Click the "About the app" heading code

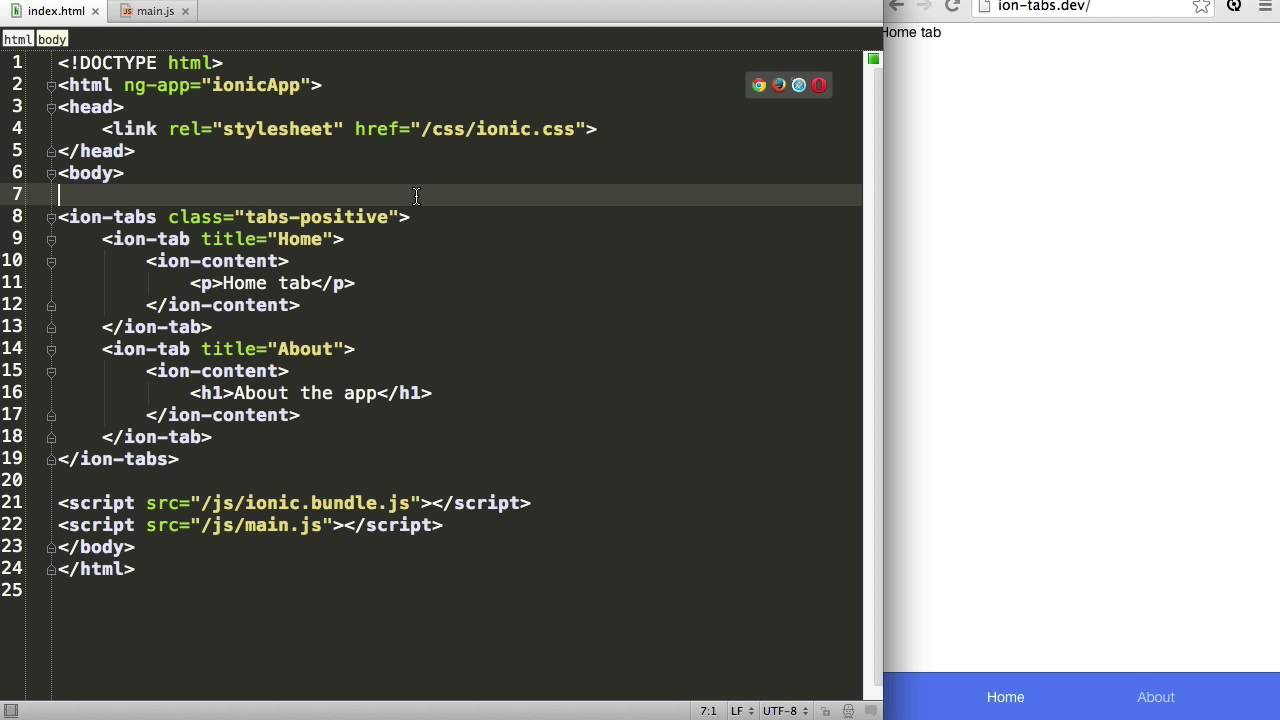click(x=305, y=393)
